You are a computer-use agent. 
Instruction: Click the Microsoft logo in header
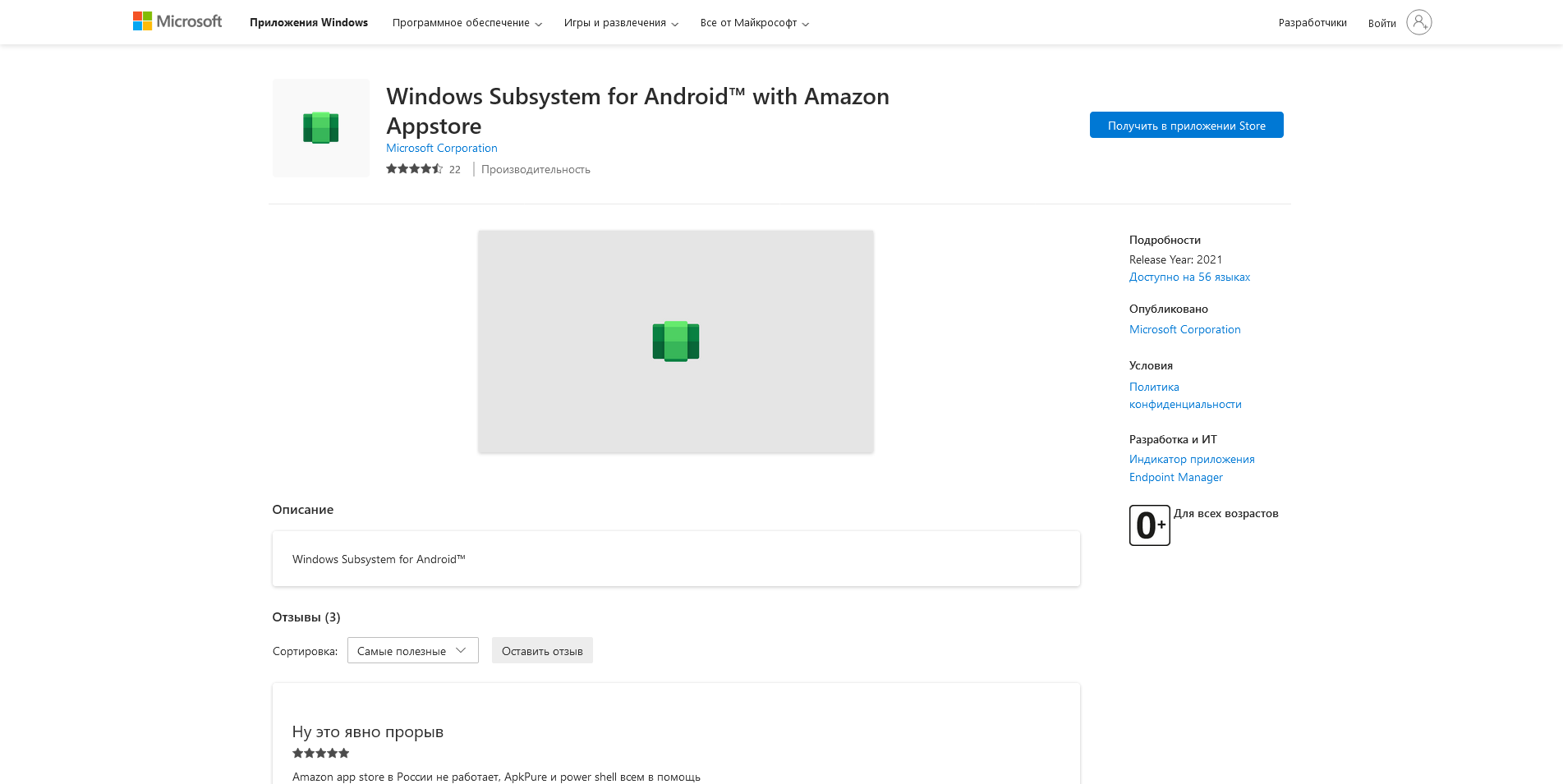click(177, 22)
